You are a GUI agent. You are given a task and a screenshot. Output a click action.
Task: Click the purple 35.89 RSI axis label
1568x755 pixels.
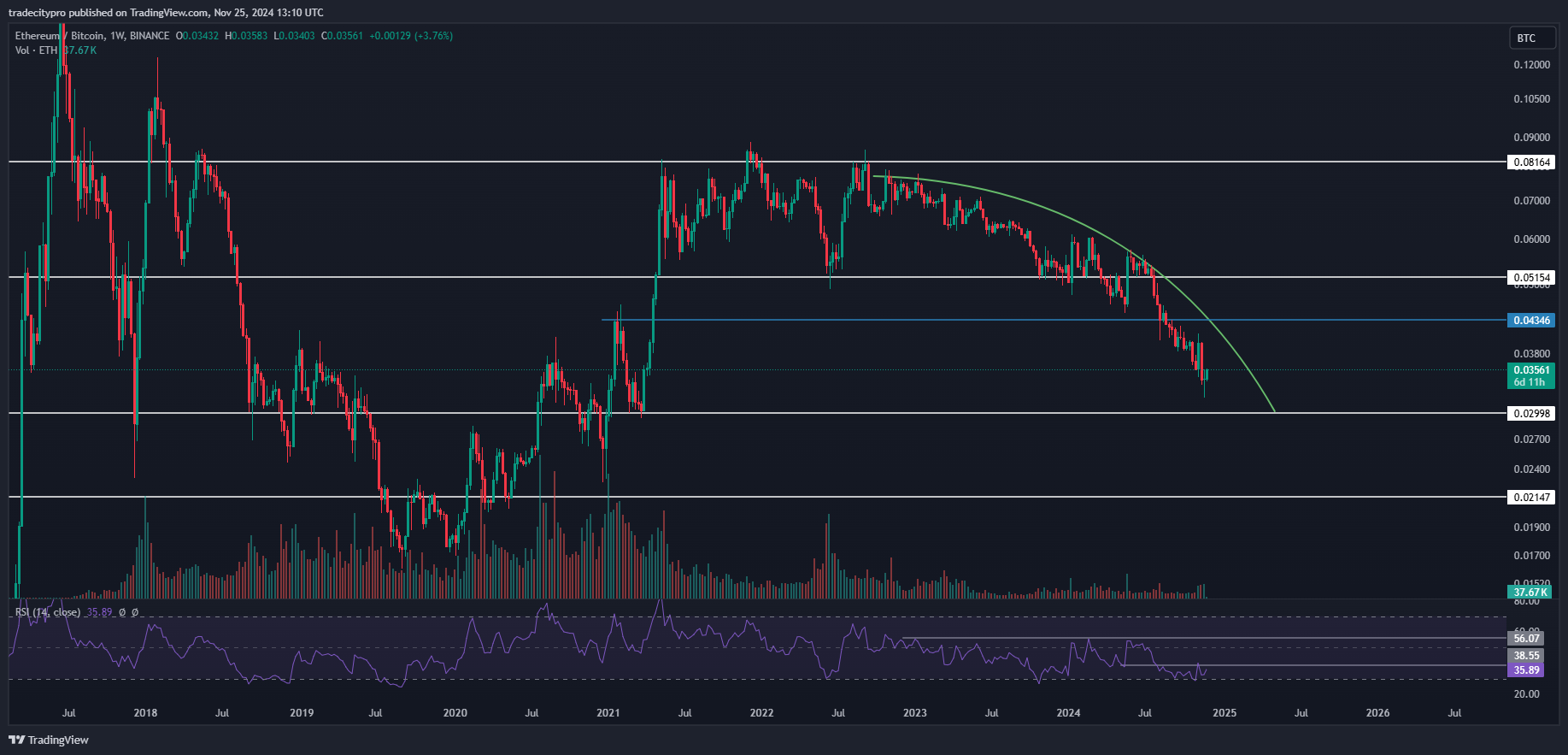point(1526,670)
